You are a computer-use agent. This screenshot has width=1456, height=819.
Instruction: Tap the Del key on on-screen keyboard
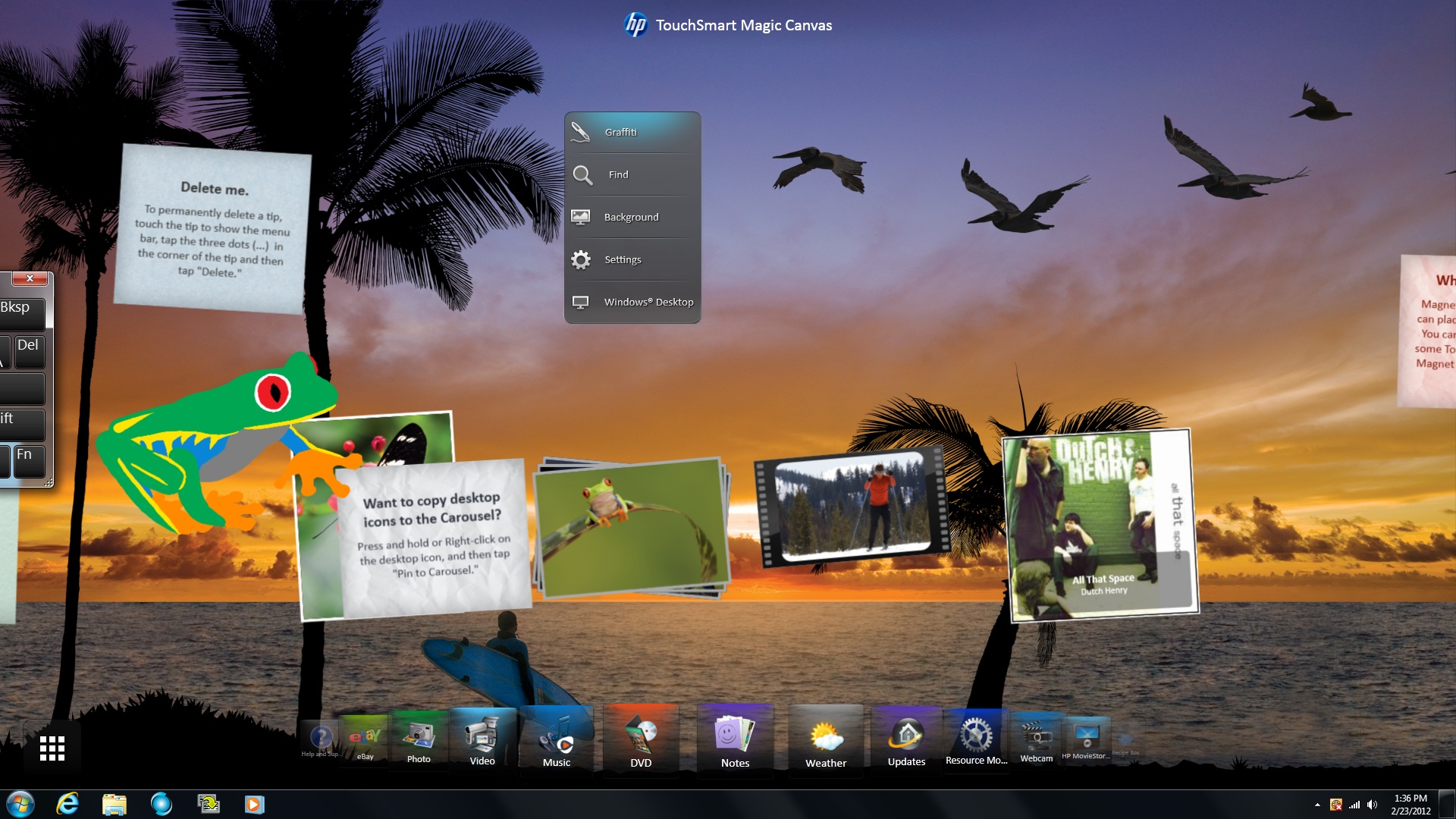click(29, 351)
